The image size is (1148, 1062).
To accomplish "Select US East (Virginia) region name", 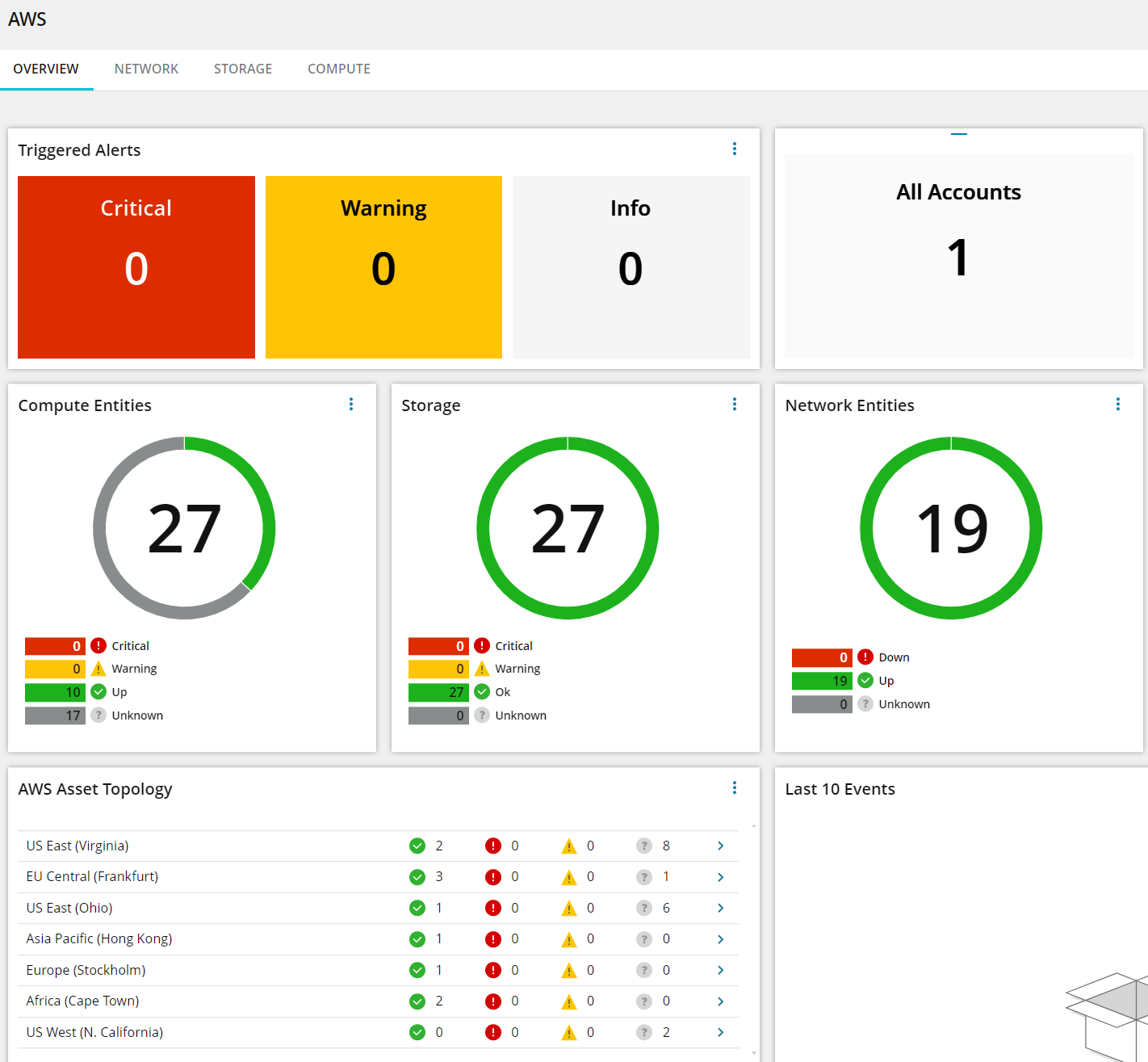I will click(x=78, y=846).
